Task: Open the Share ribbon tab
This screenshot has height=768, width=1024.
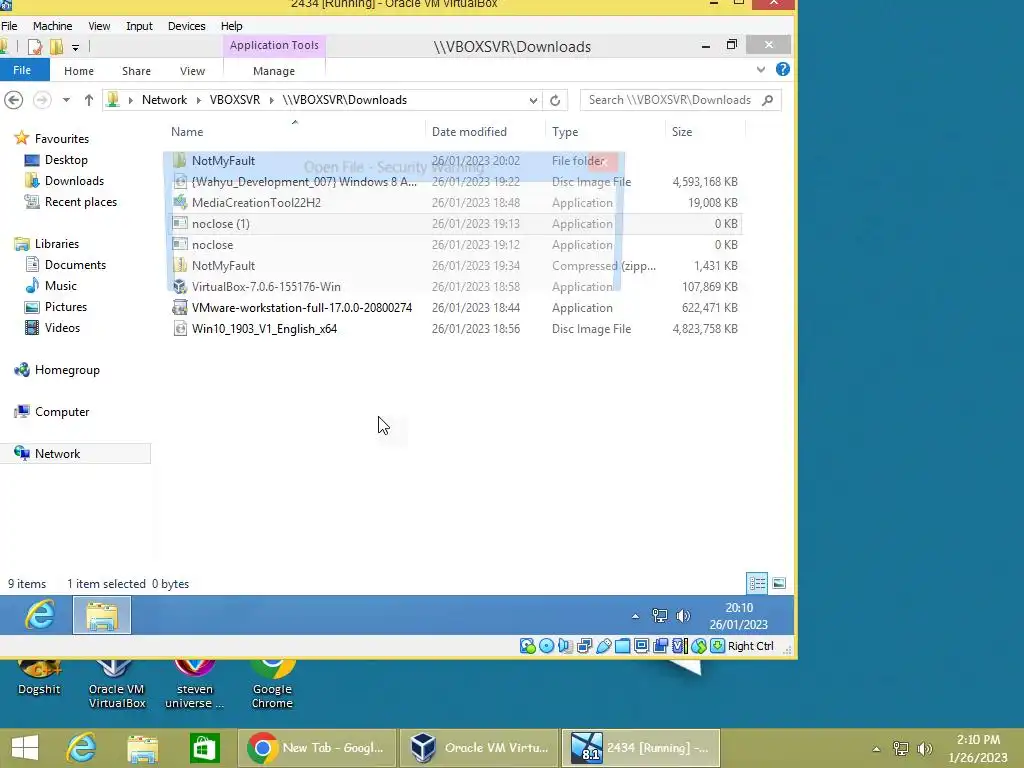Action: pos(136,71)
